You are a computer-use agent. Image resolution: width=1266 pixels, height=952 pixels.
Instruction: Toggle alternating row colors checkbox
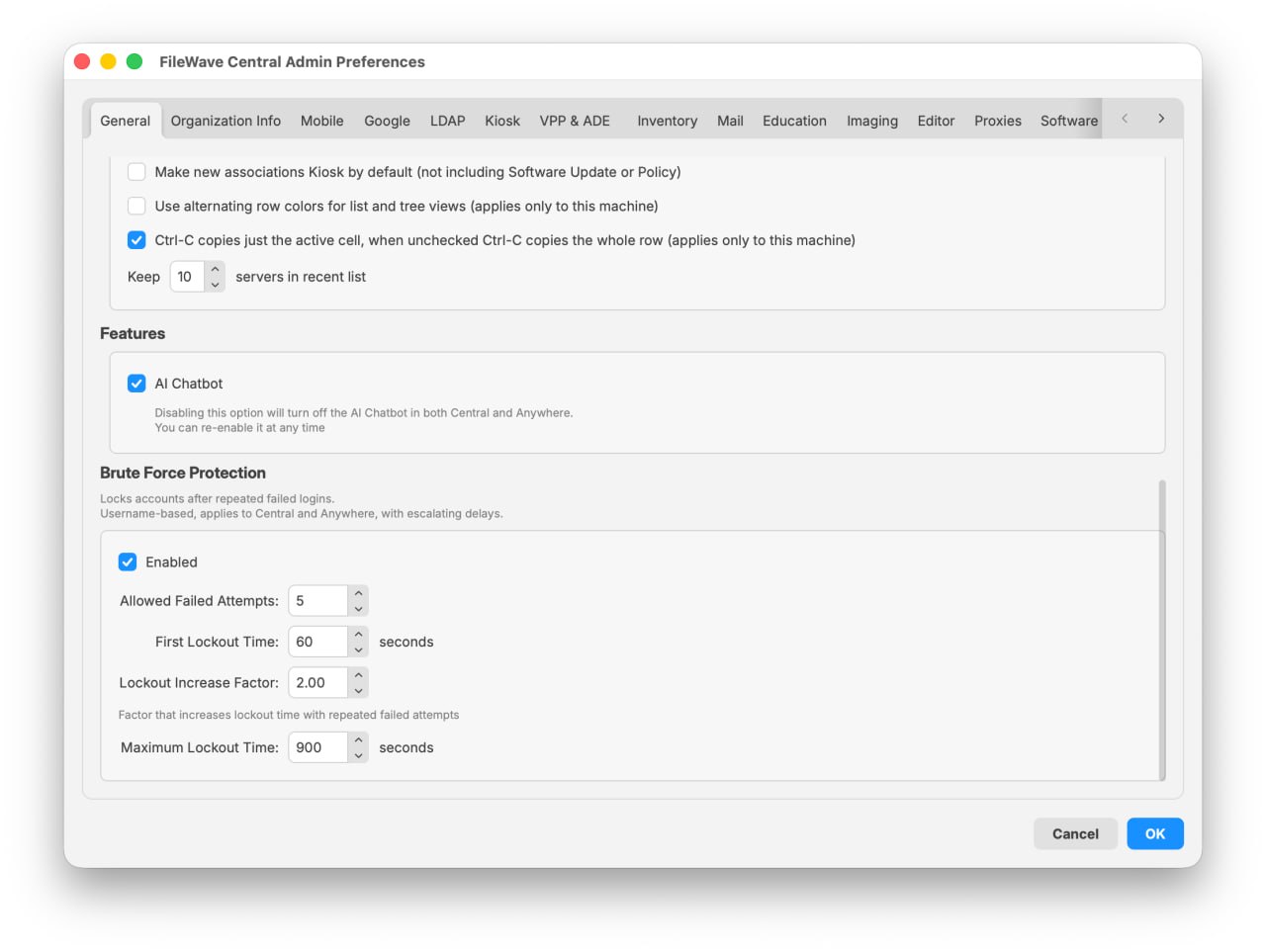136,206
